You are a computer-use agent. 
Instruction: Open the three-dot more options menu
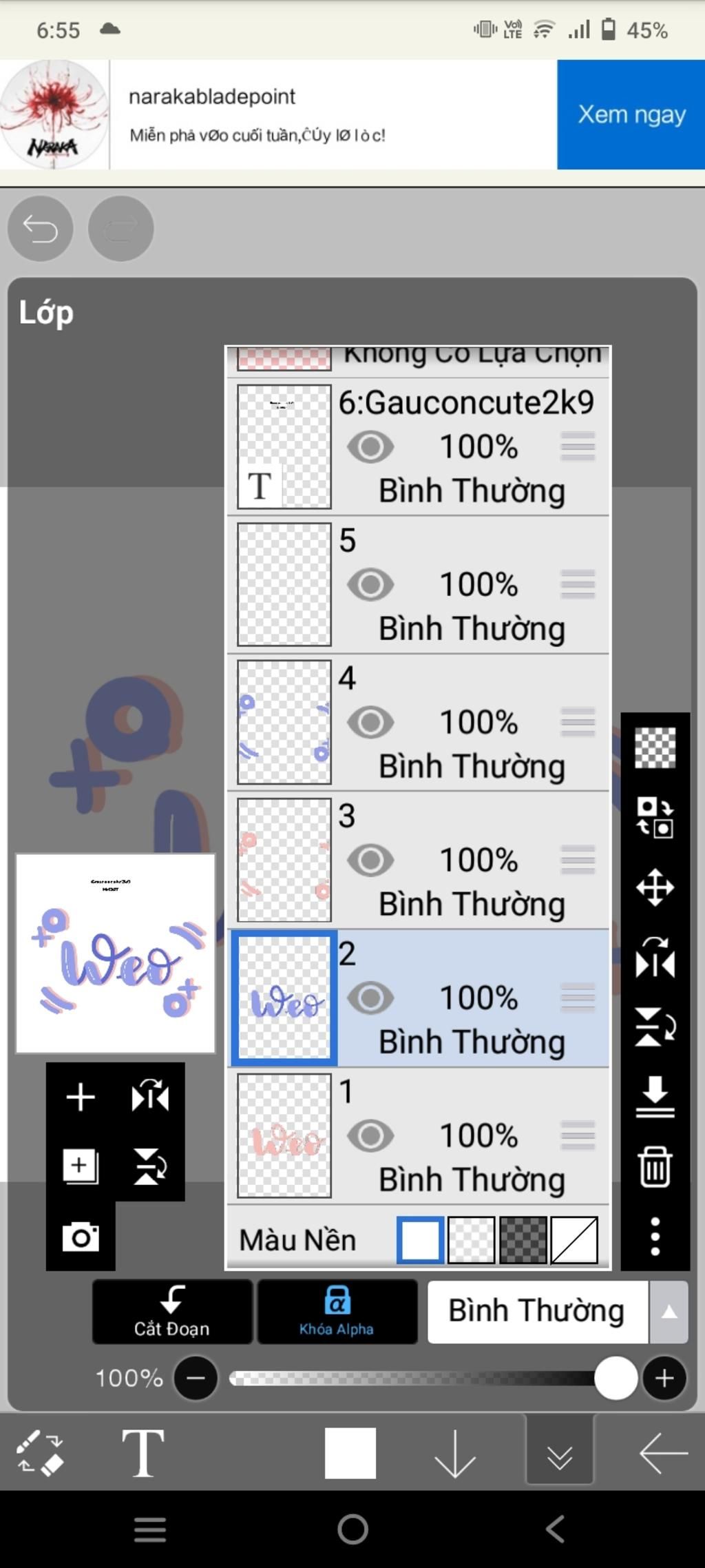pyautogui.click(x=655, y=1236)
